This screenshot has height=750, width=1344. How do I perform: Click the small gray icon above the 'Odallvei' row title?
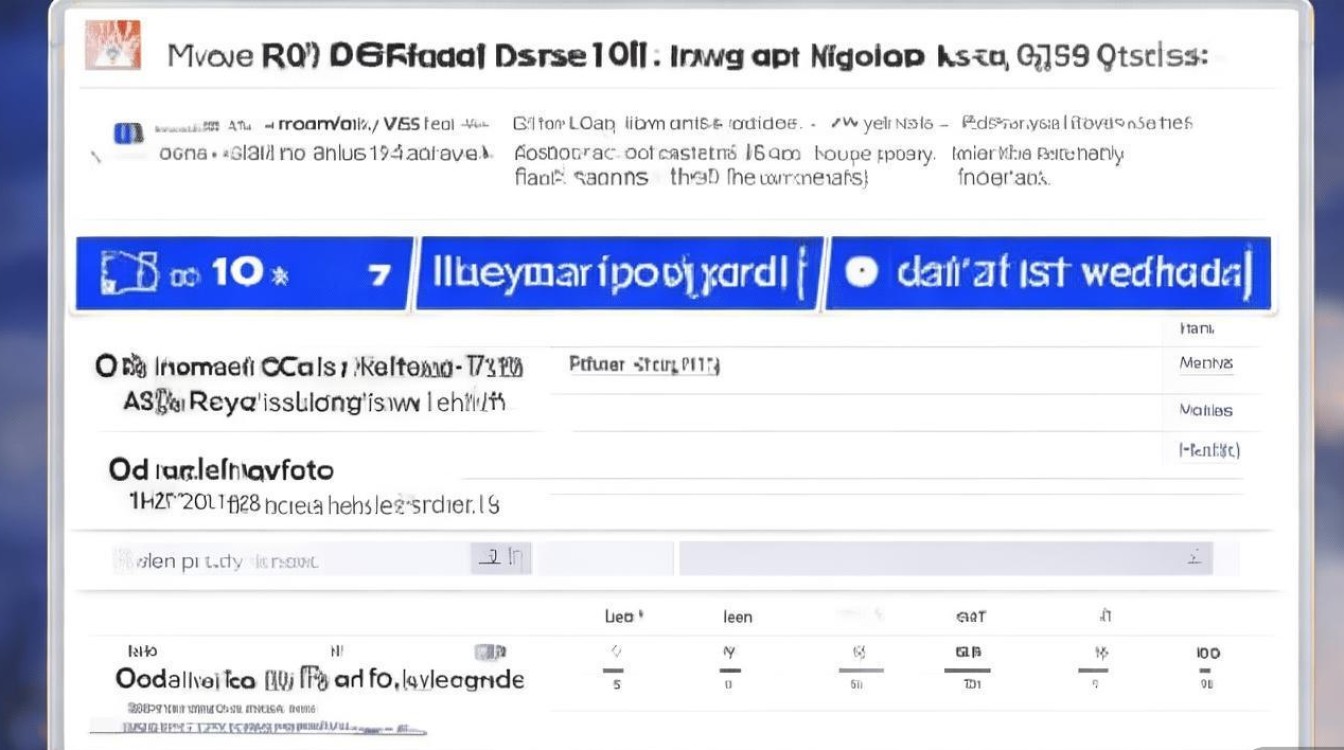[x=489, y=652]
